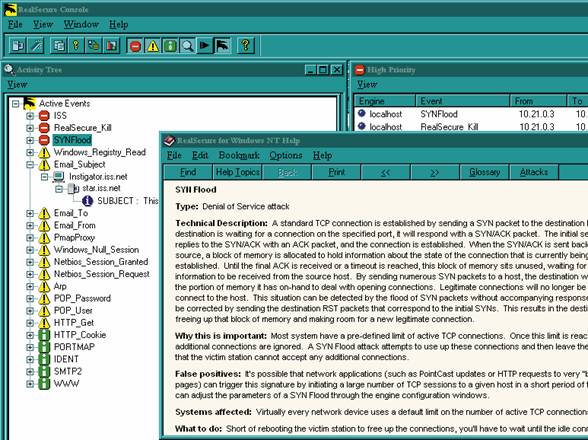
Task: Click the black play arrow toolbar icon
Action: [205, 46]
